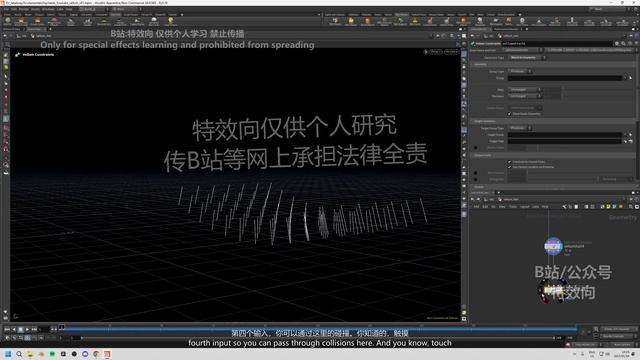
Task: Go back in parameter pane path
Action: [473, 36]
